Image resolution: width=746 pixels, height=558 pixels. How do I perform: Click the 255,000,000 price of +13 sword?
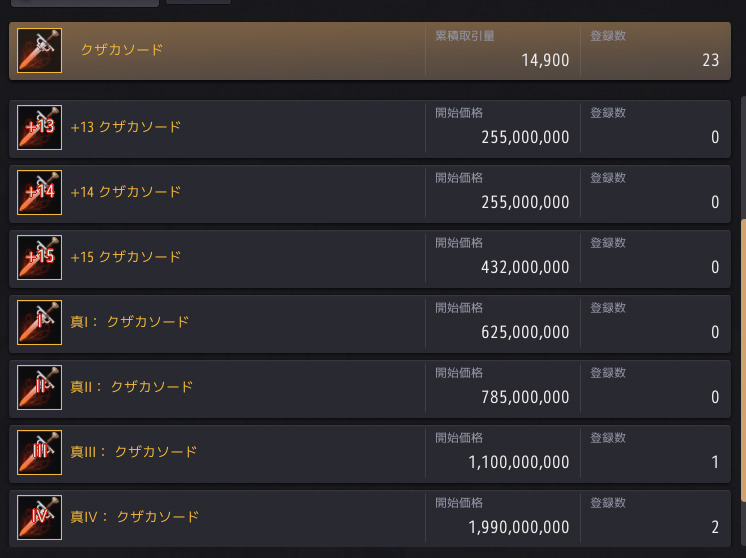coord(525,138)
